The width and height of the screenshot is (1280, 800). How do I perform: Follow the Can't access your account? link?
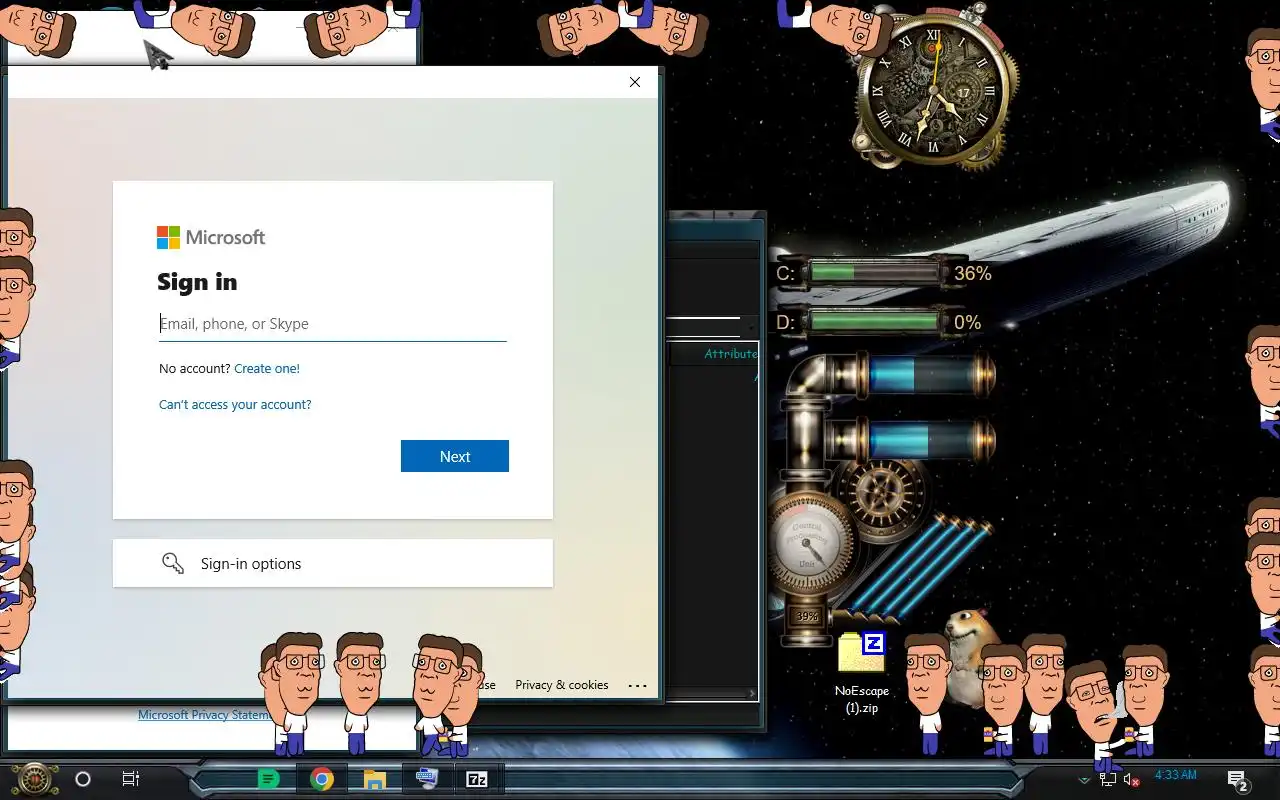[235, 405]
